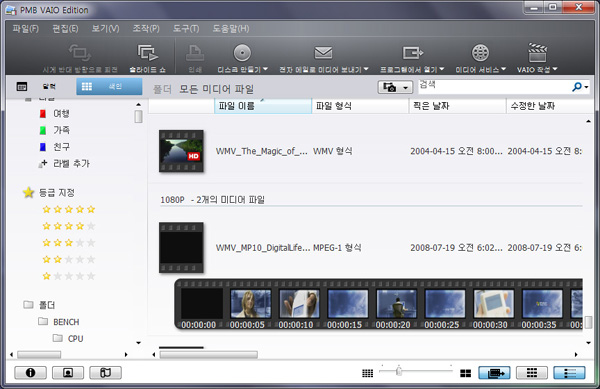
Task: Enable the detailed list view mode button
Action: coord(569,373)
